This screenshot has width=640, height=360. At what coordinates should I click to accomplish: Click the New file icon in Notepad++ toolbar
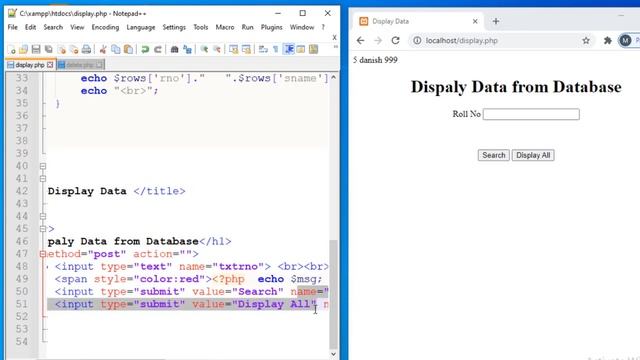pyautogui.click(x=11, y=49)
